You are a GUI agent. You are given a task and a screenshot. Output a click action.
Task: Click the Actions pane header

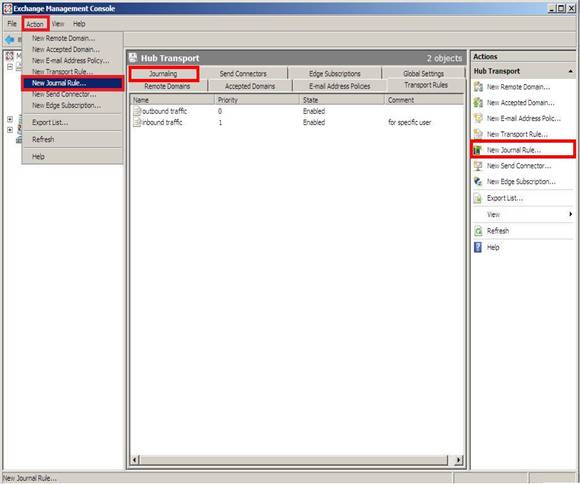coord(523,57)
